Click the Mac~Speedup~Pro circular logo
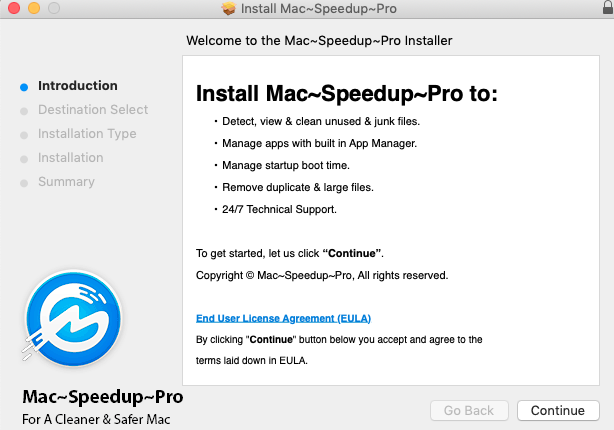The width and height of the screenshot is (614, 430). tap(72, 318)
